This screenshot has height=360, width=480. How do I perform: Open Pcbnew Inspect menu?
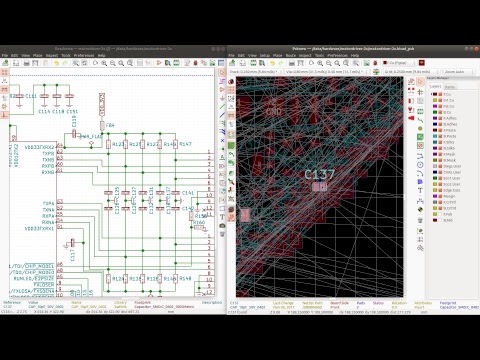pos(305,55)
